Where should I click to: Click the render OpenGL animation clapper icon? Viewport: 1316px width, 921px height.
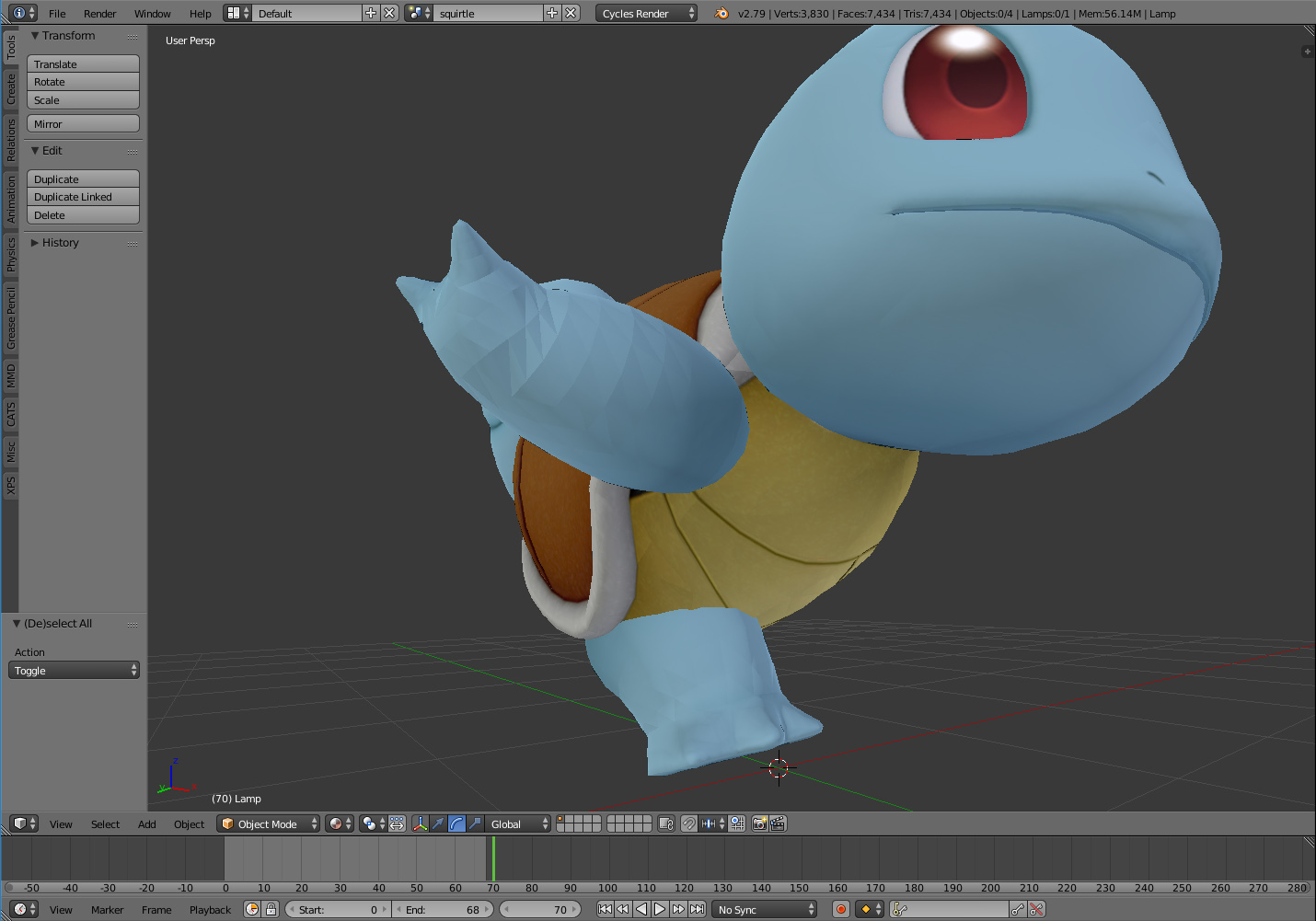pyautogui.click(x=778, y=823)
